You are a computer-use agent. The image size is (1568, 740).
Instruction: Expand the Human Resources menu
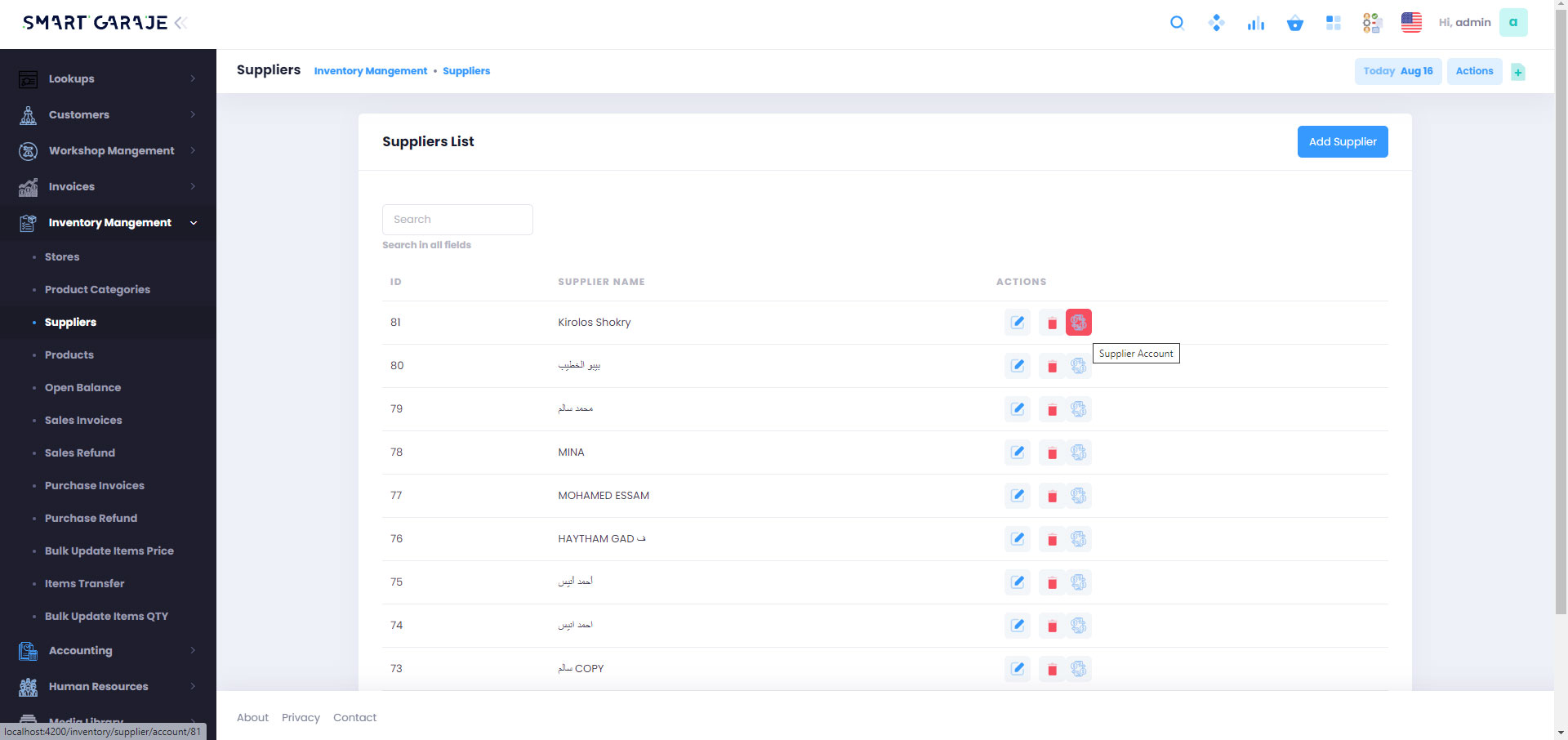(108, 687)
